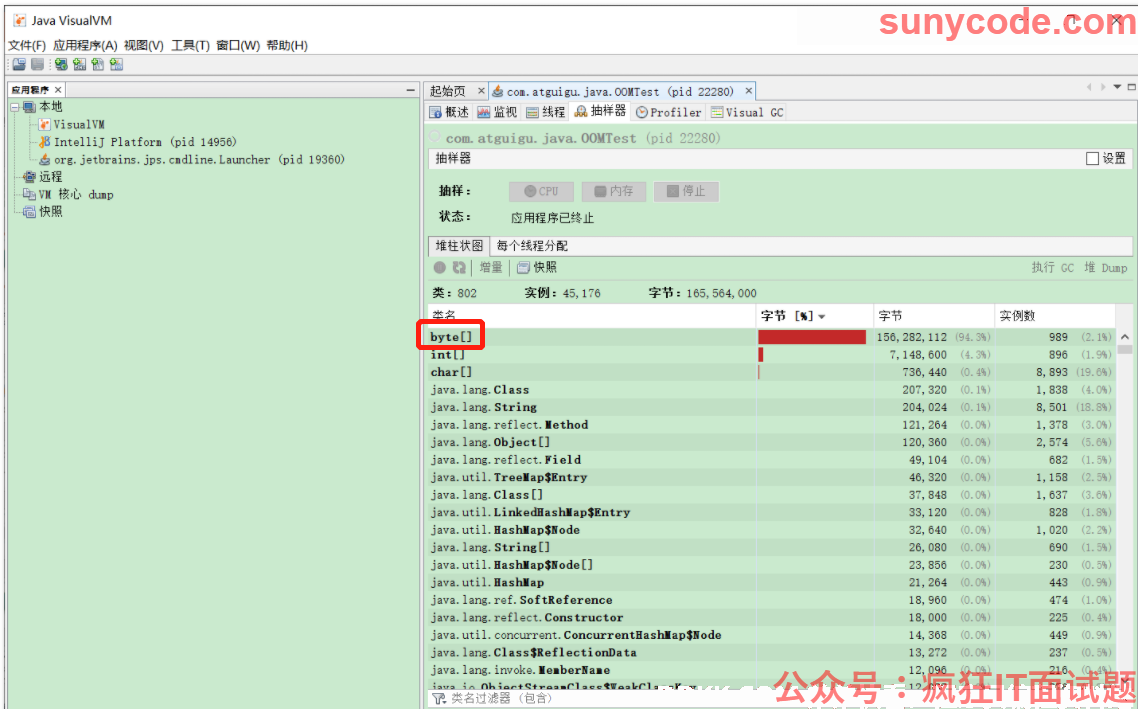
Task: Click the red bar for byte[]
Action: pyautogui.click(x=812, y=337)
